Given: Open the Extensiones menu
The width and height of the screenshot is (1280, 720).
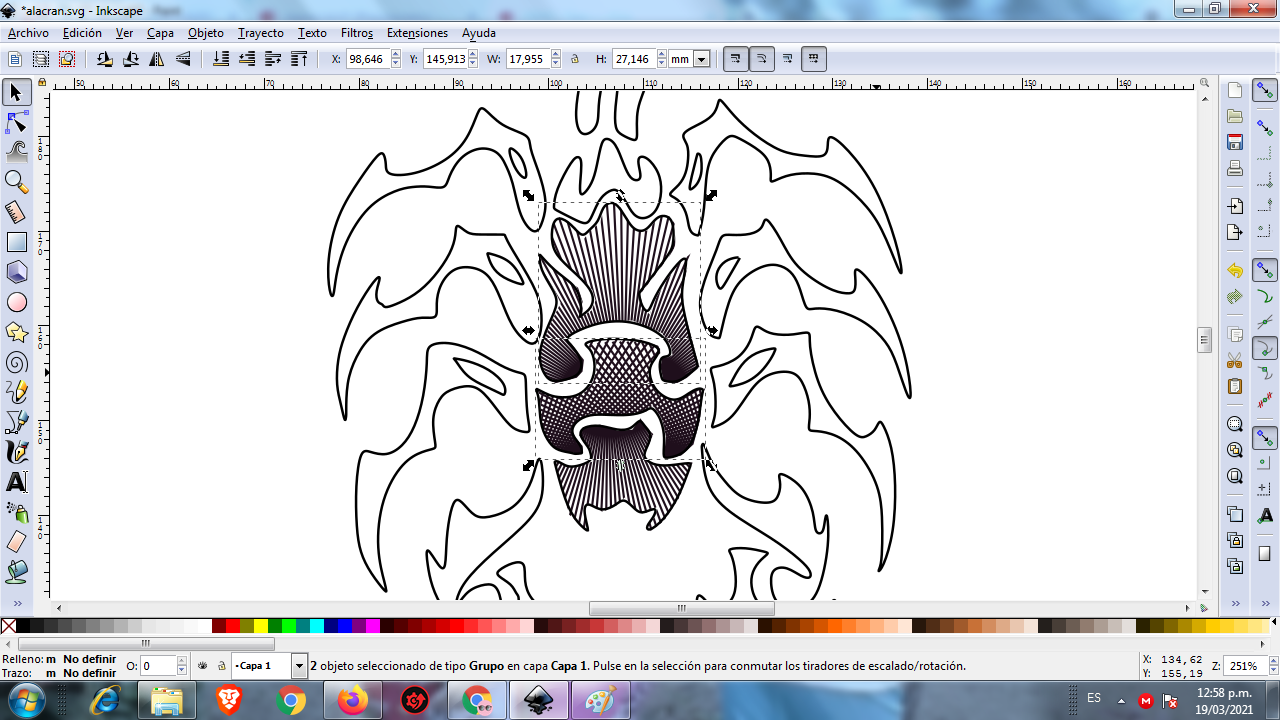Looking at the screenshot, I should pos(417,33).
